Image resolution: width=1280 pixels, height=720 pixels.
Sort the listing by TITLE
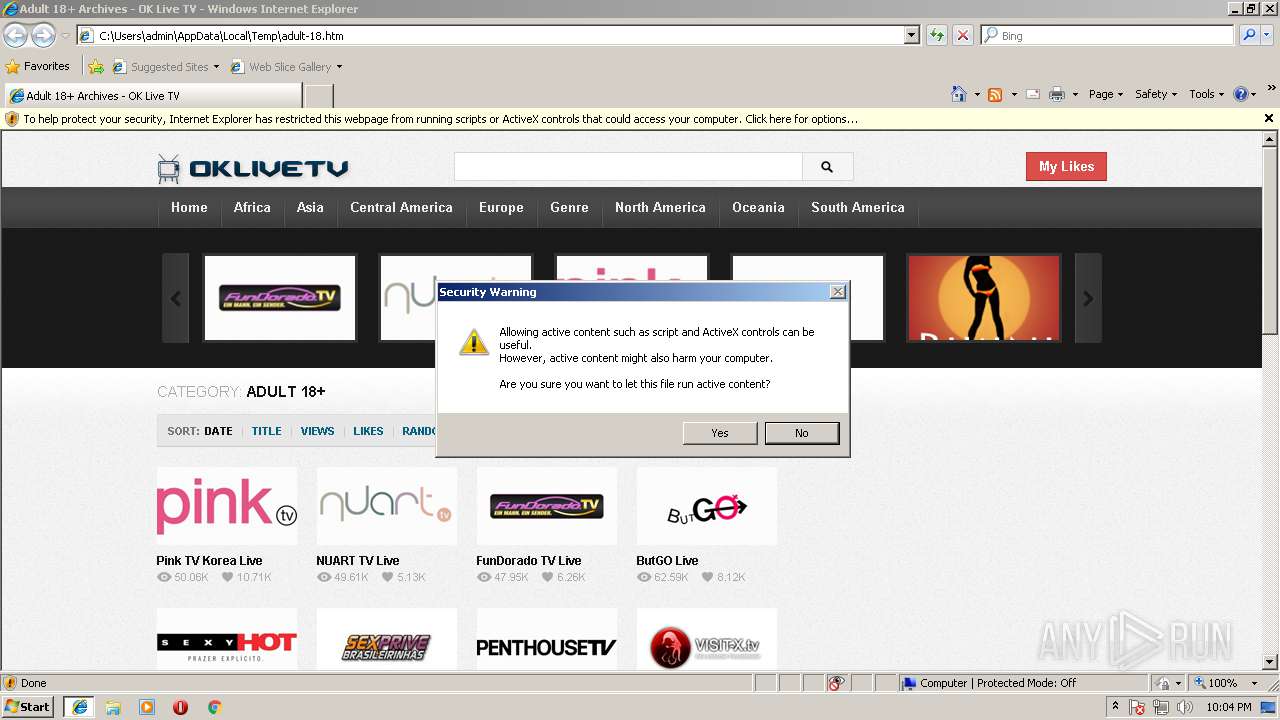[266, 431]
